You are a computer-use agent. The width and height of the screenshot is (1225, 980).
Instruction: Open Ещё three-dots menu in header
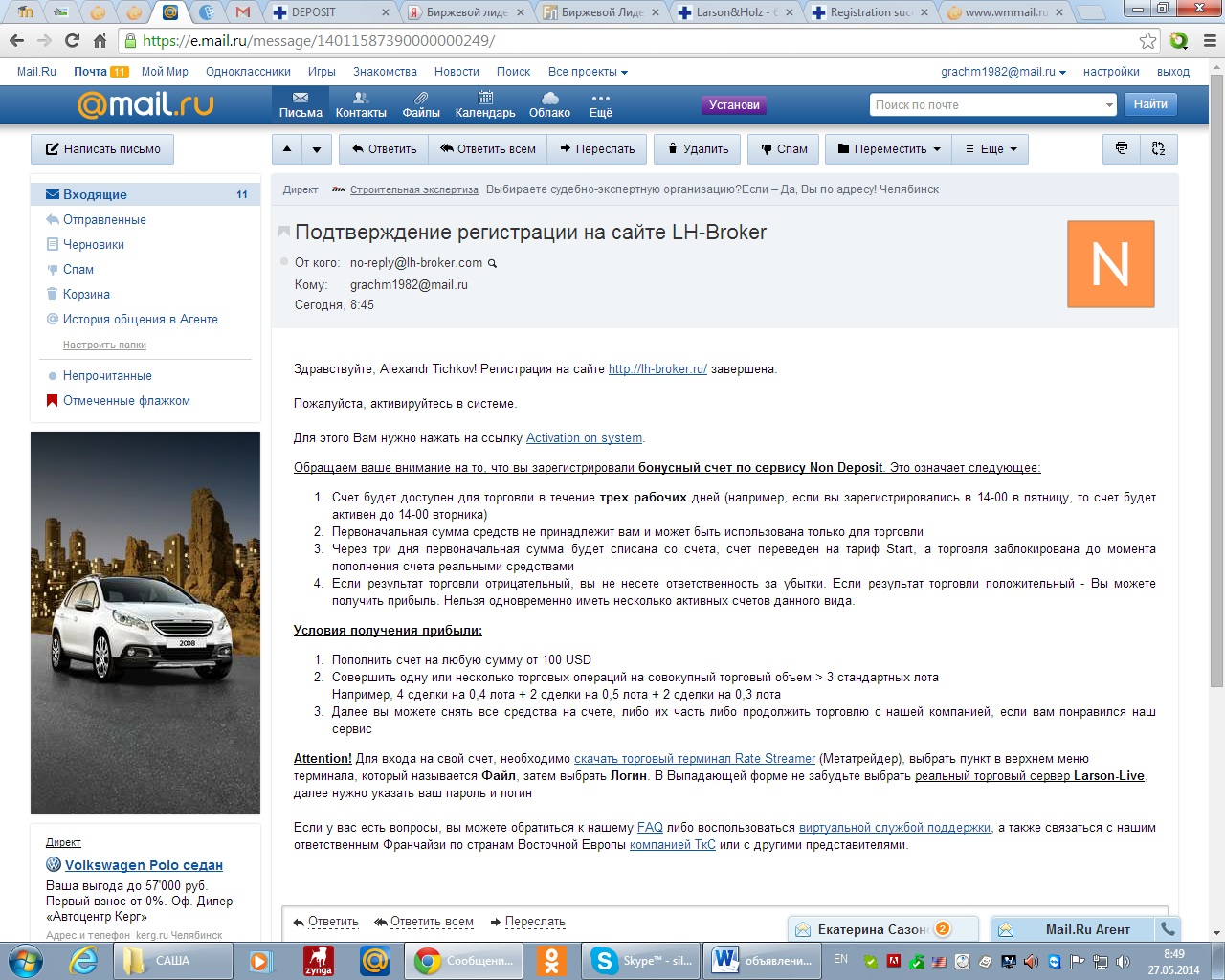[x=600, y=104]
